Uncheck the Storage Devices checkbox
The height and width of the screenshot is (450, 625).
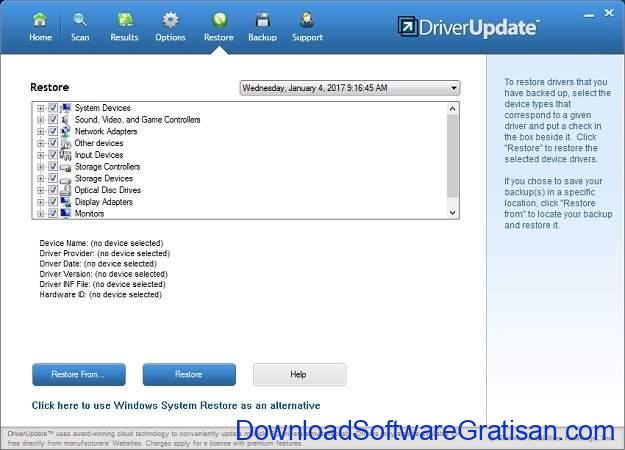click(53, 178)
